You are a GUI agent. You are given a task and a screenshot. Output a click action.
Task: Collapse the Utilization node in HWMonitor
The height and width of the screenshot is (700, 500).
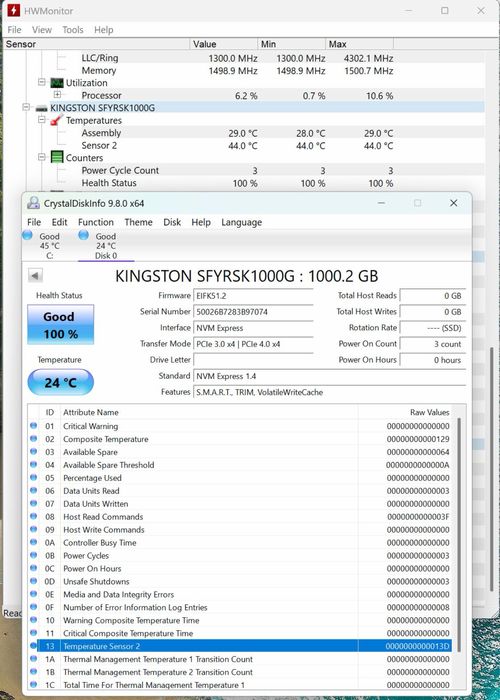click(x=42, y=82)
